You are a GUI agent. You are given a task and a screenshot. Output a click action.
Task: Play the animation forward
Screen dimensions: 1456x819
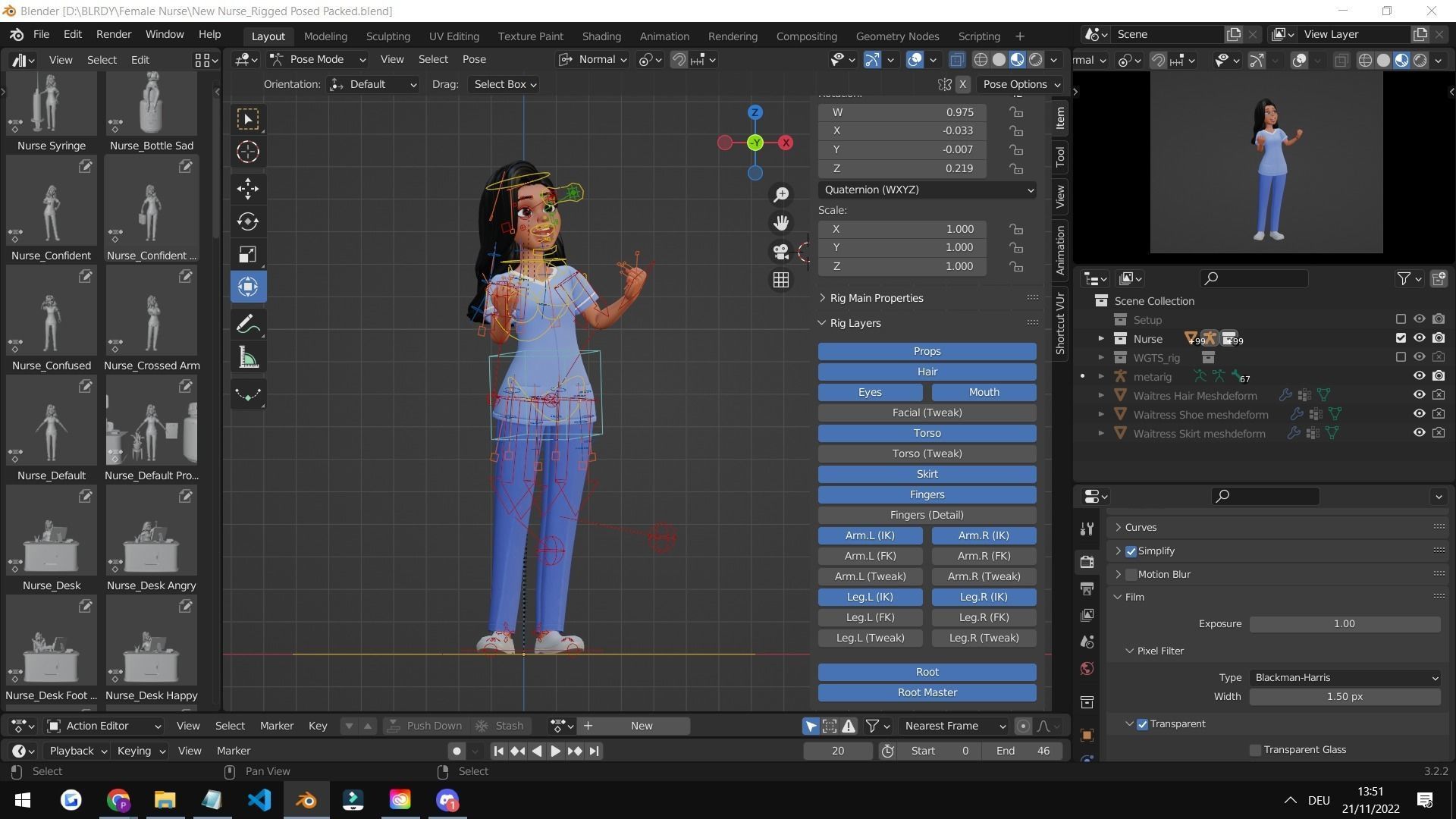(x=555, y=751)
